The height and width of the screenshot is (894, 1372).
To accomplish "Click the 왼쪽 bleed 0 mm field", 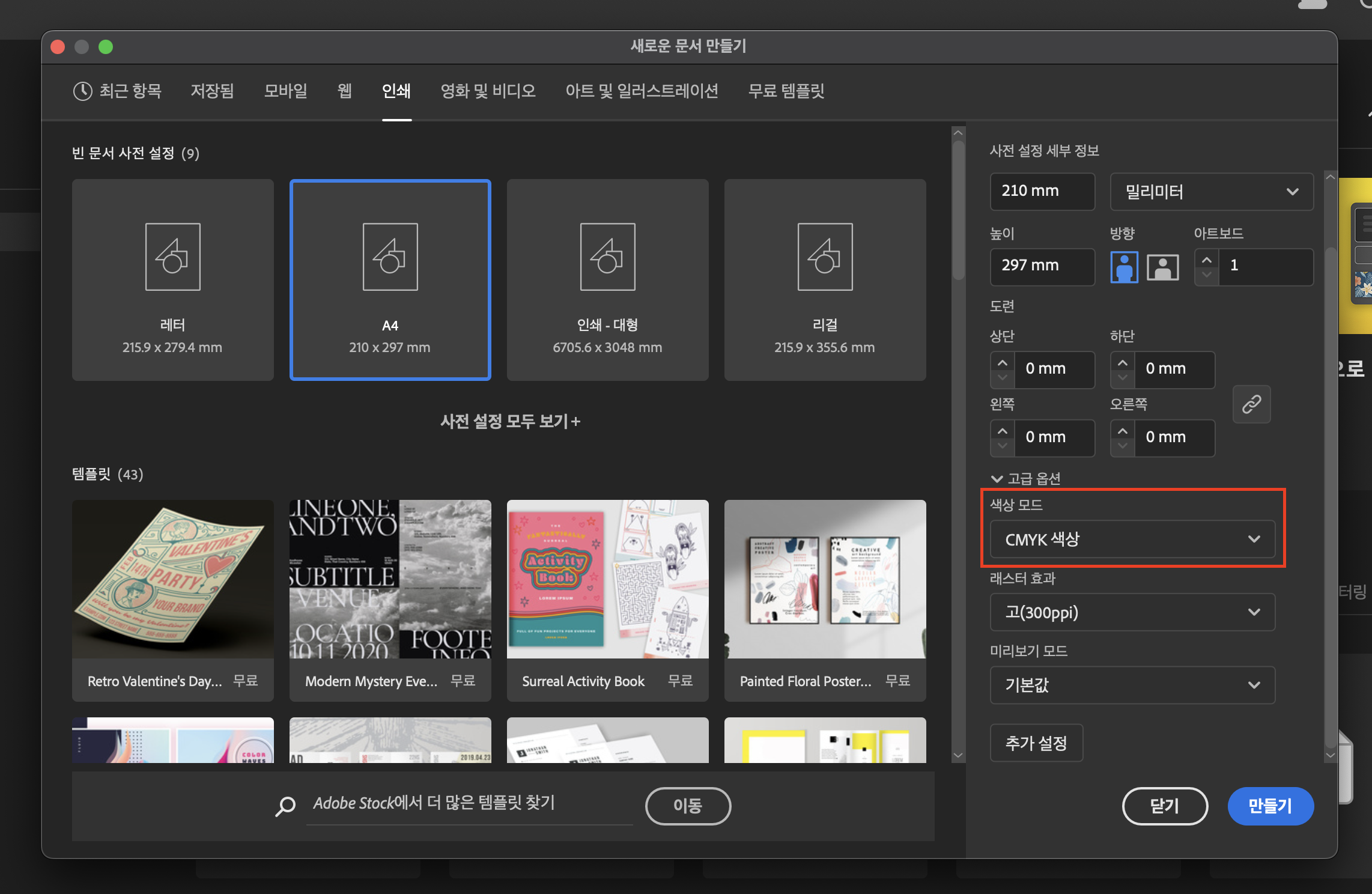I will click(x=1054, y=438).
